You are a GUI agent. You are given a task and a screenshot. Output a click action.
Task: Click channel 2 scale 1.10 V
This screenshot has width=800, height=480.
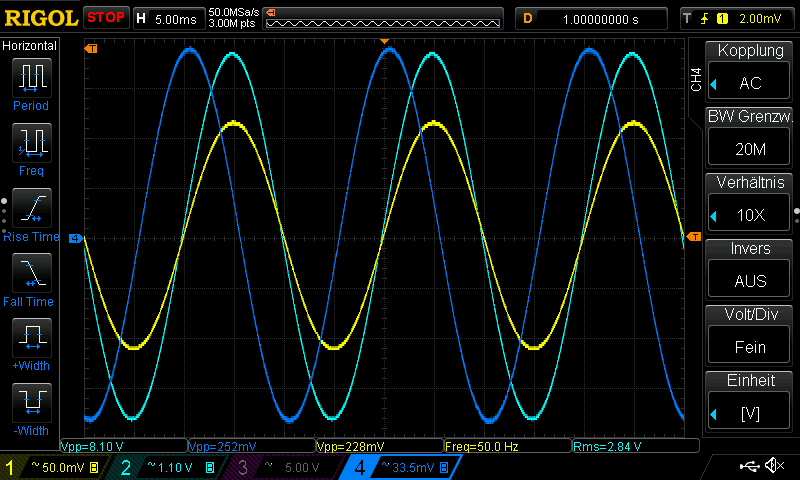point(175,467)
